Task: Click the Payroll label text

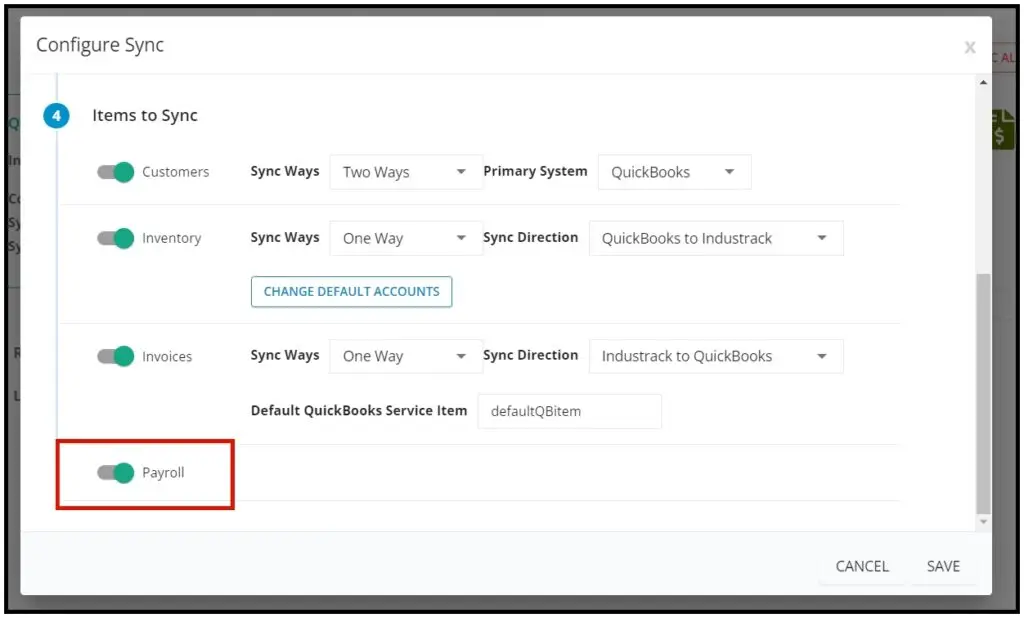Action: [x=163, y=472]
